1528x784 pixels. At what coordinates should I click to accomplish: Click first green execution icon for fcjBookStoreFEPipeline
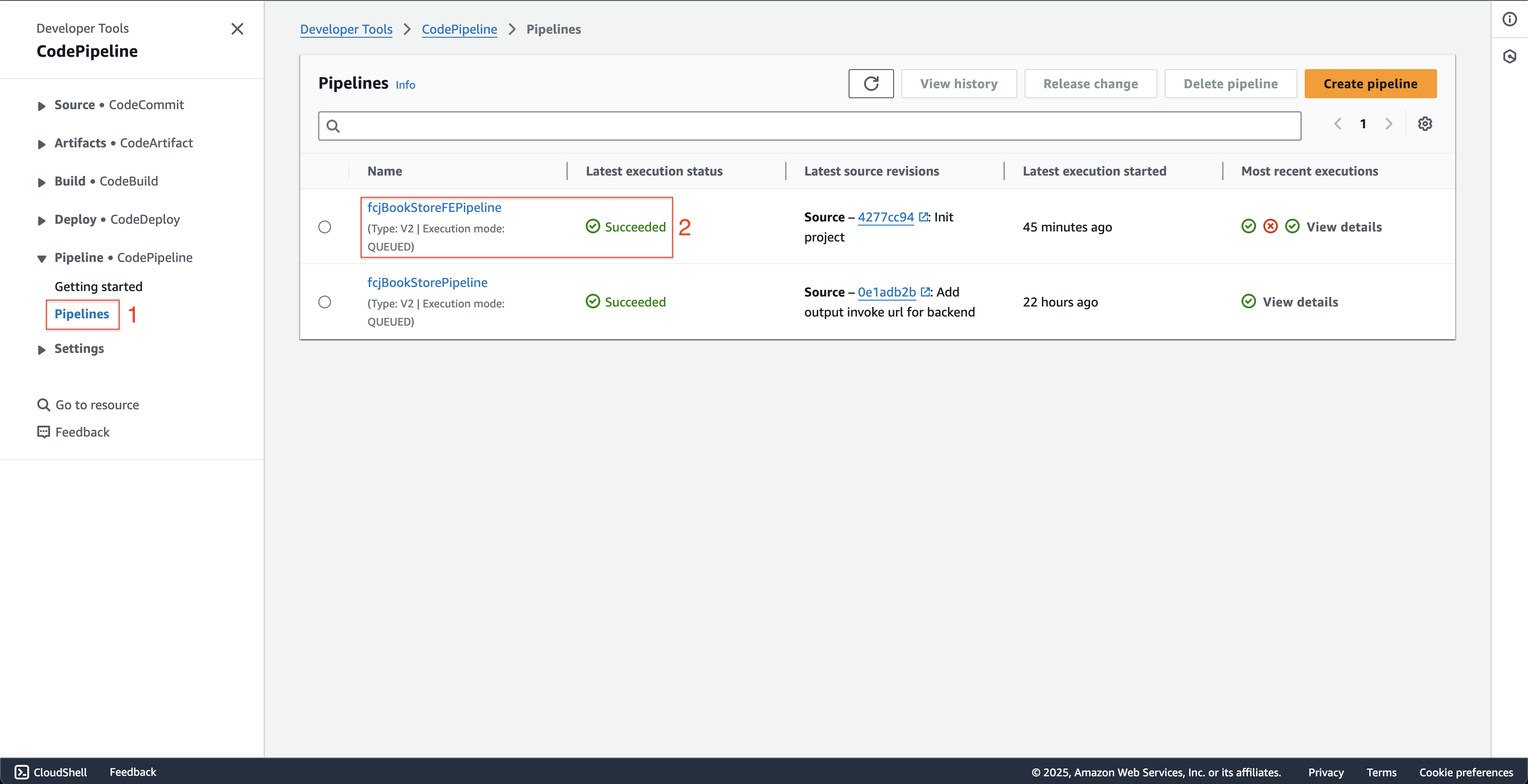coord(1249,226)
